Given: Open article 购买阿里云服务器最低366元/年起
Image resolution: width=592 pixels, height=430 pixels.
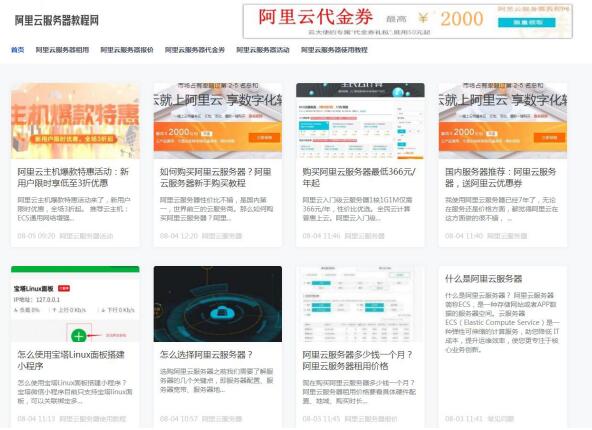Looking at the screenshot, I should [x=359, y=177].
